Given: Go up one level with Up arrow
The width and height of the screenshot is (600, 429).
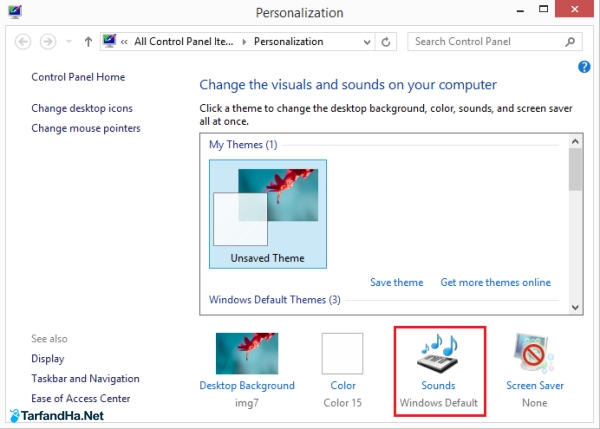Looking at the screenshot, I should point(88,41).
